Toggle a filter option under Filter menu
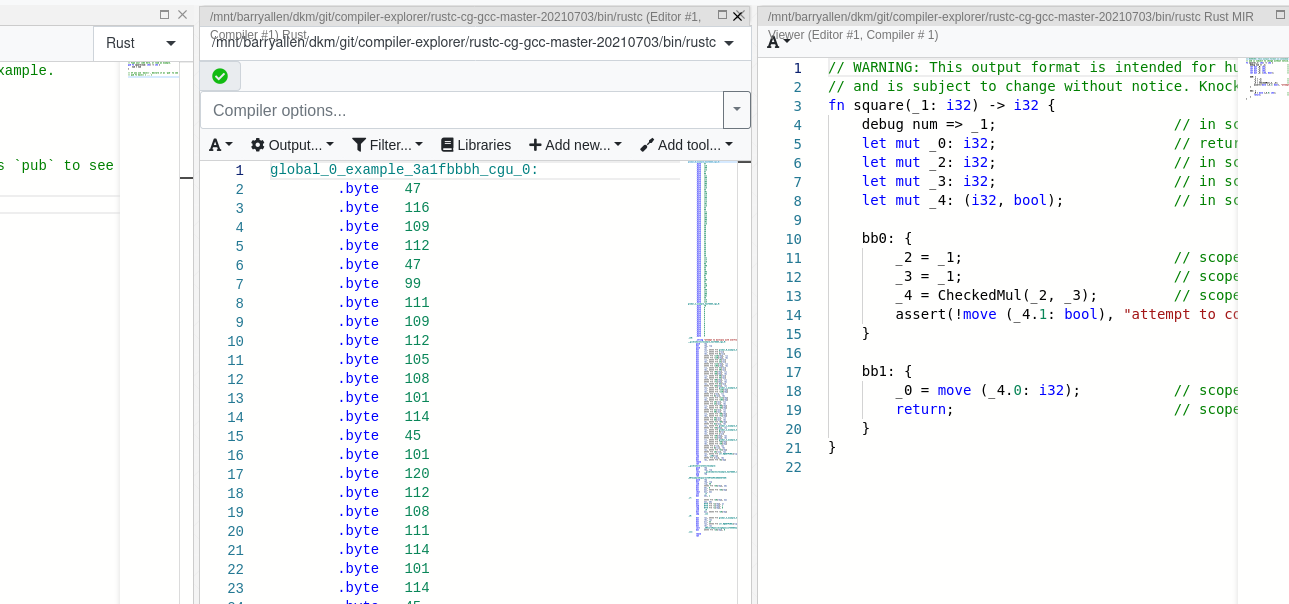Image resolution: width=1289 pixels, height=604 pixels. click(388, 144)
